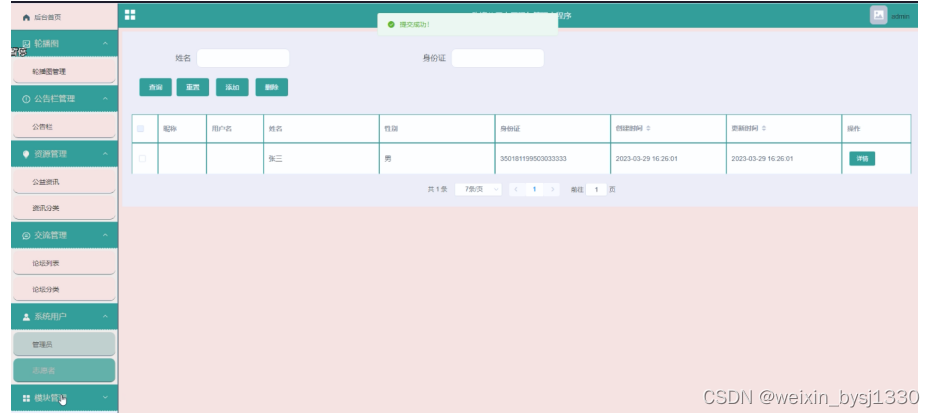Open 资讯分类 menu item
Image resolution: width=935 pixels, height=417 pixels.
(64, 208)
